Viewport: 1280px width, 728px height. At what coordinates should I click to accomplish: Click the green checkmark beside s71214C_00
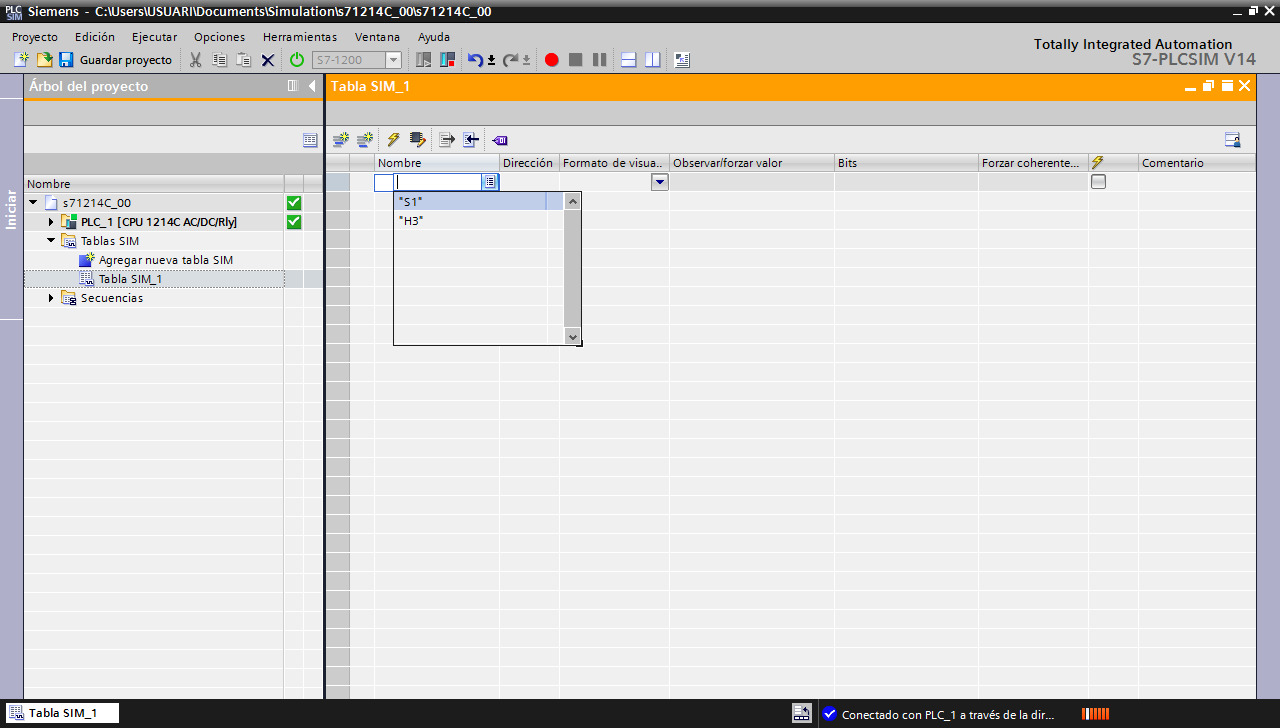pos(294,203)
